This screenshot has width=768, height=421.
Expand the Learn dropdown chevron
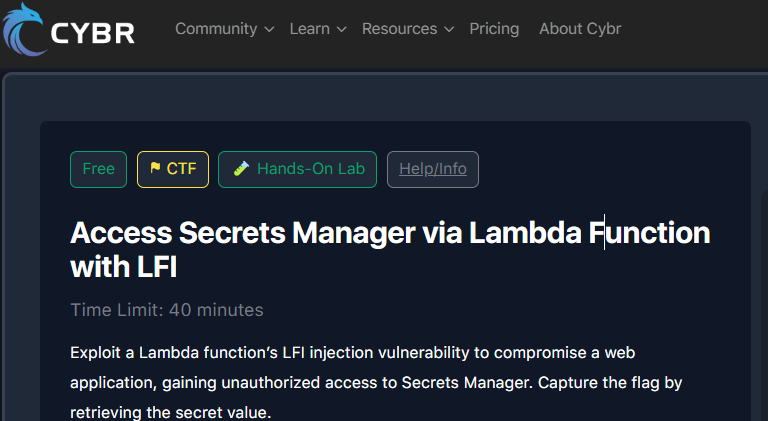(342, 29)
